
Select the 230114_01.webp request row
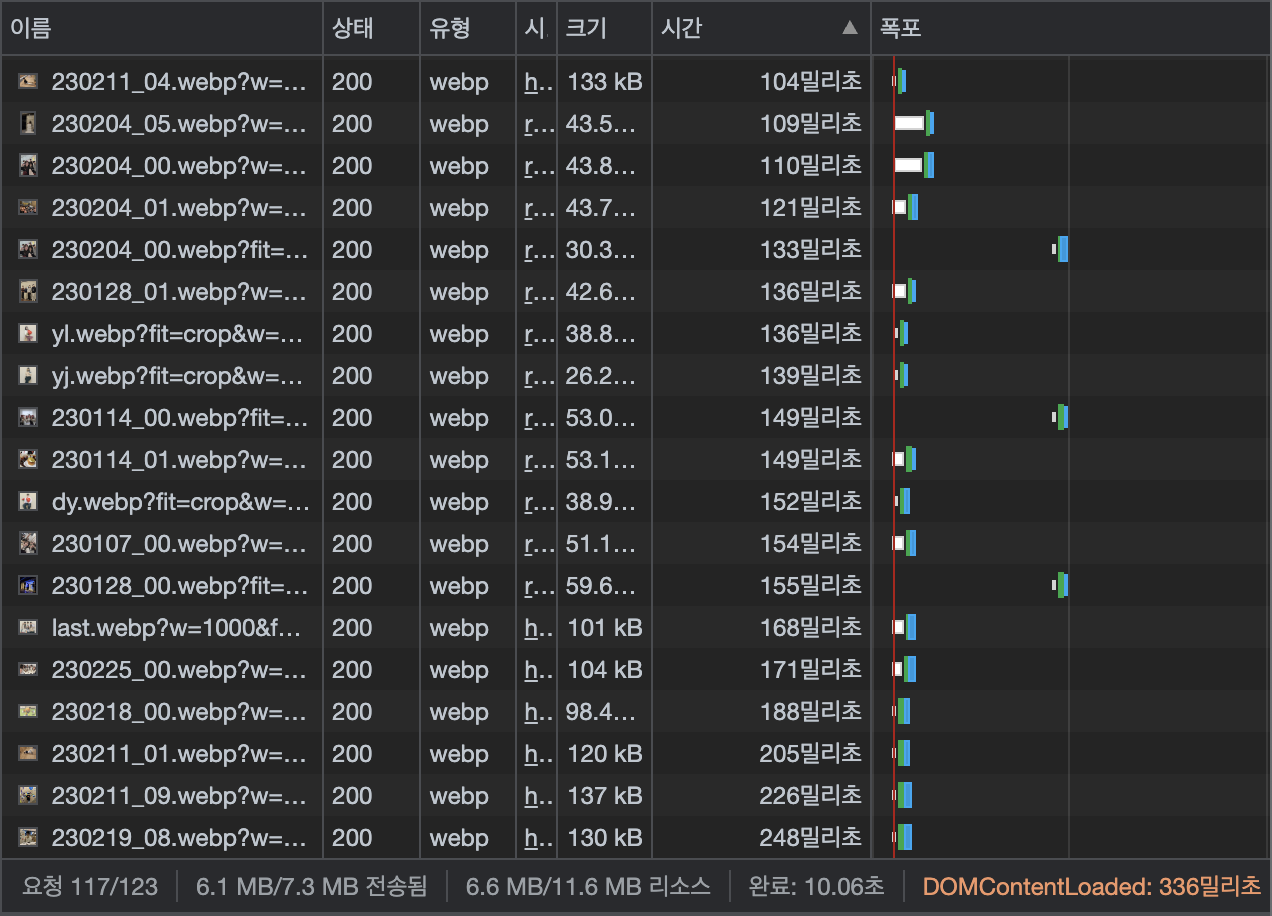click(x=636, y=460)
